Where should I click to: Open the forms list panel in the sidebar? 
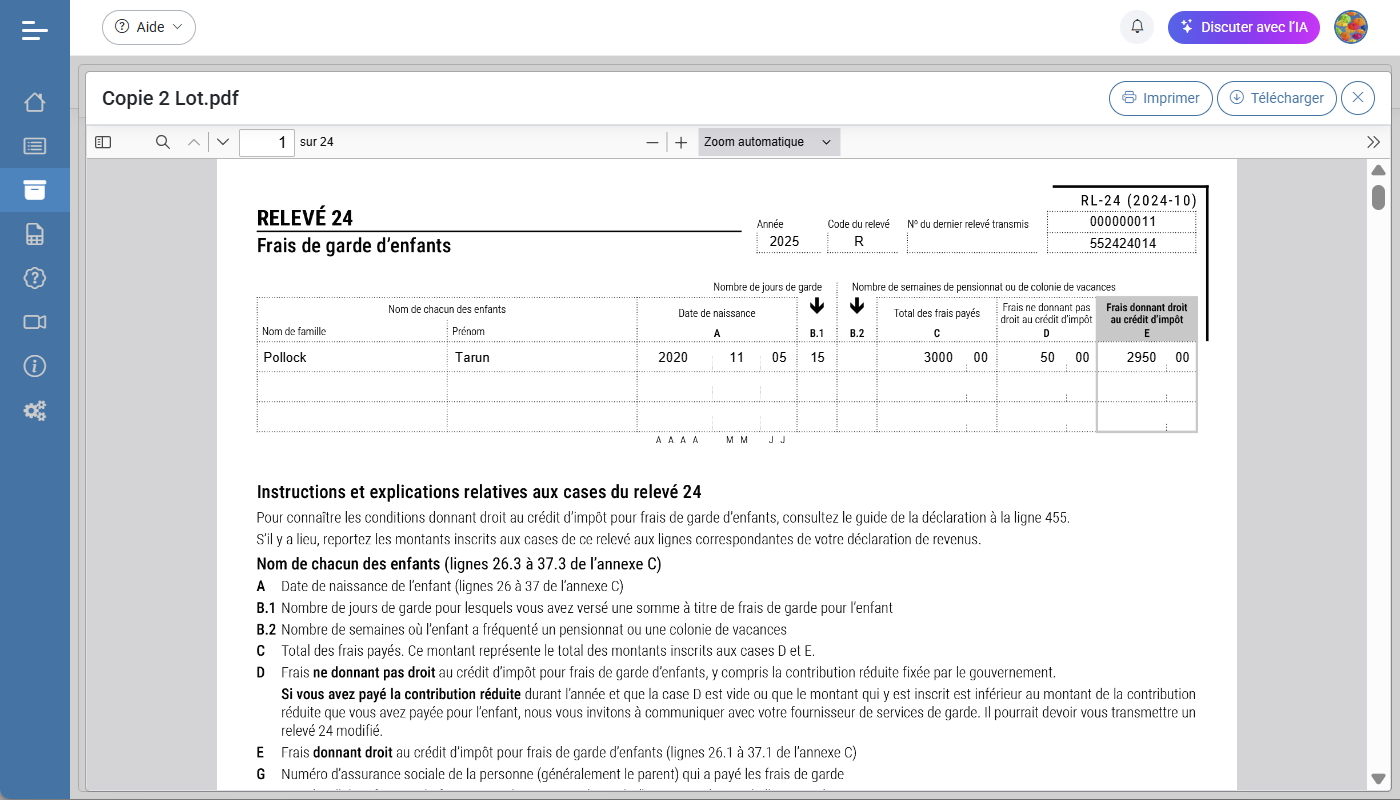(35, 145)
